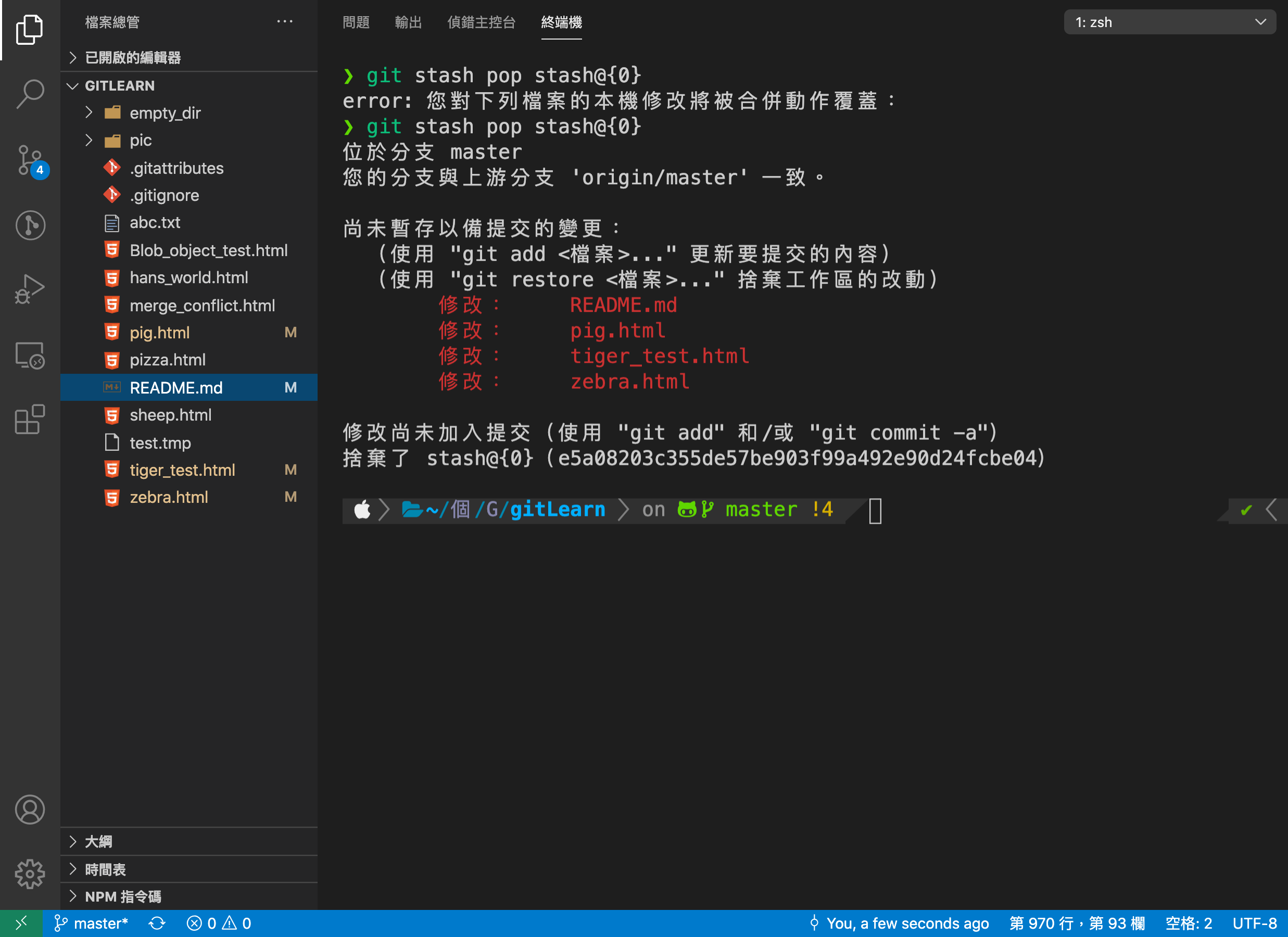1288x937 pixels.
Task: Click the line 970 column 93 indicator
Action: tap(1077, 923)
